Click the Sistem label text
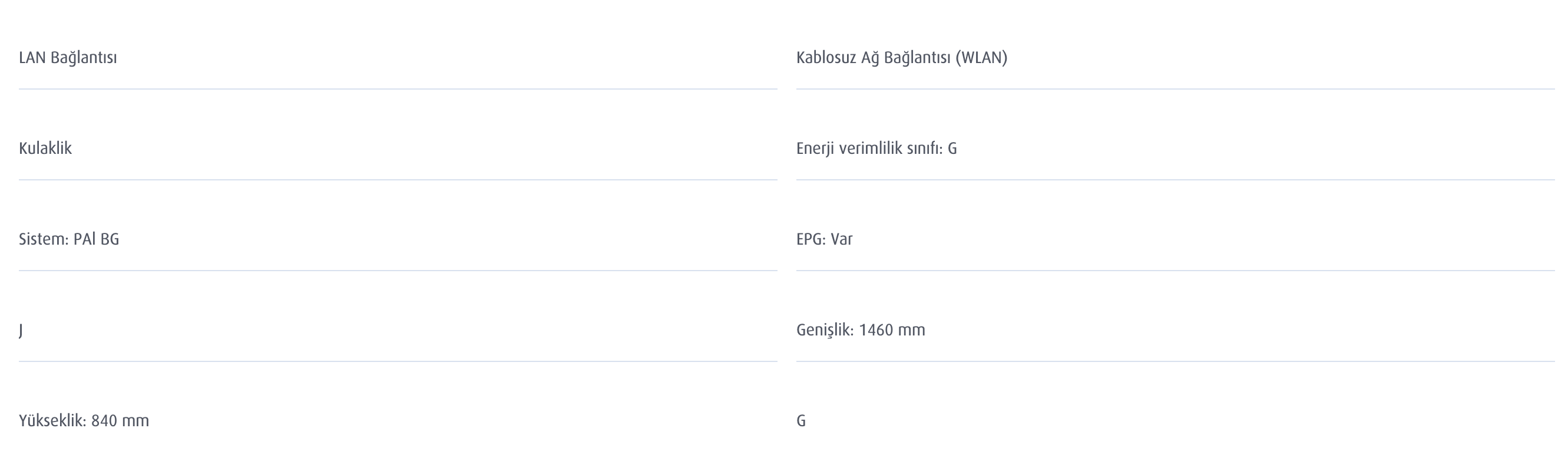The width and height of the screenshot is (1568, 474). click(43, 239)
